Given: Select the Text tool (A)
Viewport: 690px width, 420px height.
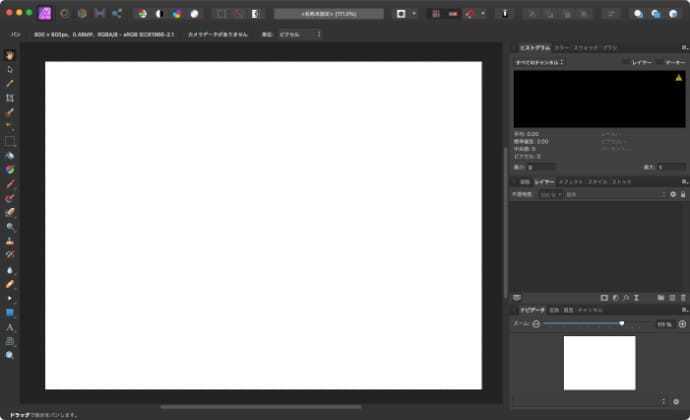Looking at the screenshot, I should [x=10, y=327].
